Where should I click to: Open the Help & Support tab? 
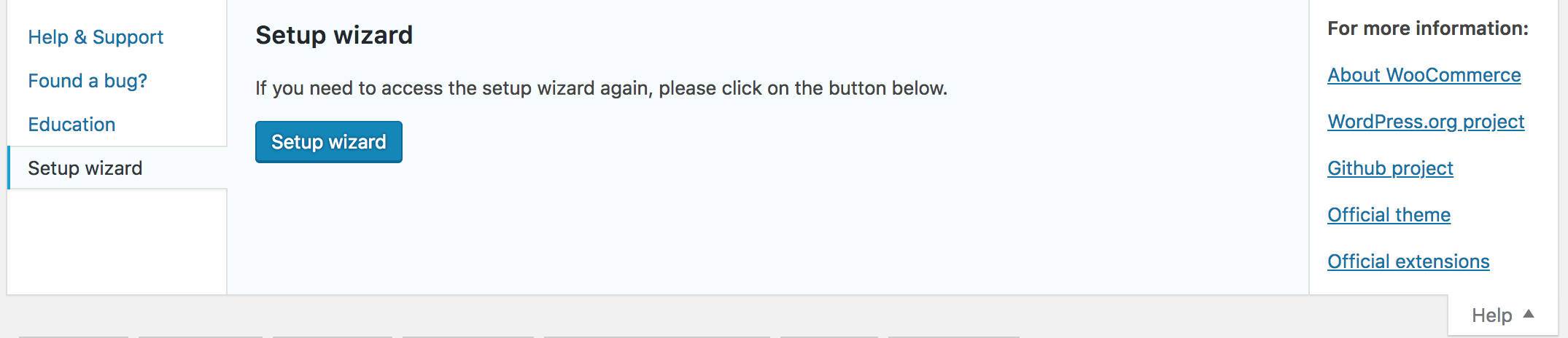(x=96, y=37)
